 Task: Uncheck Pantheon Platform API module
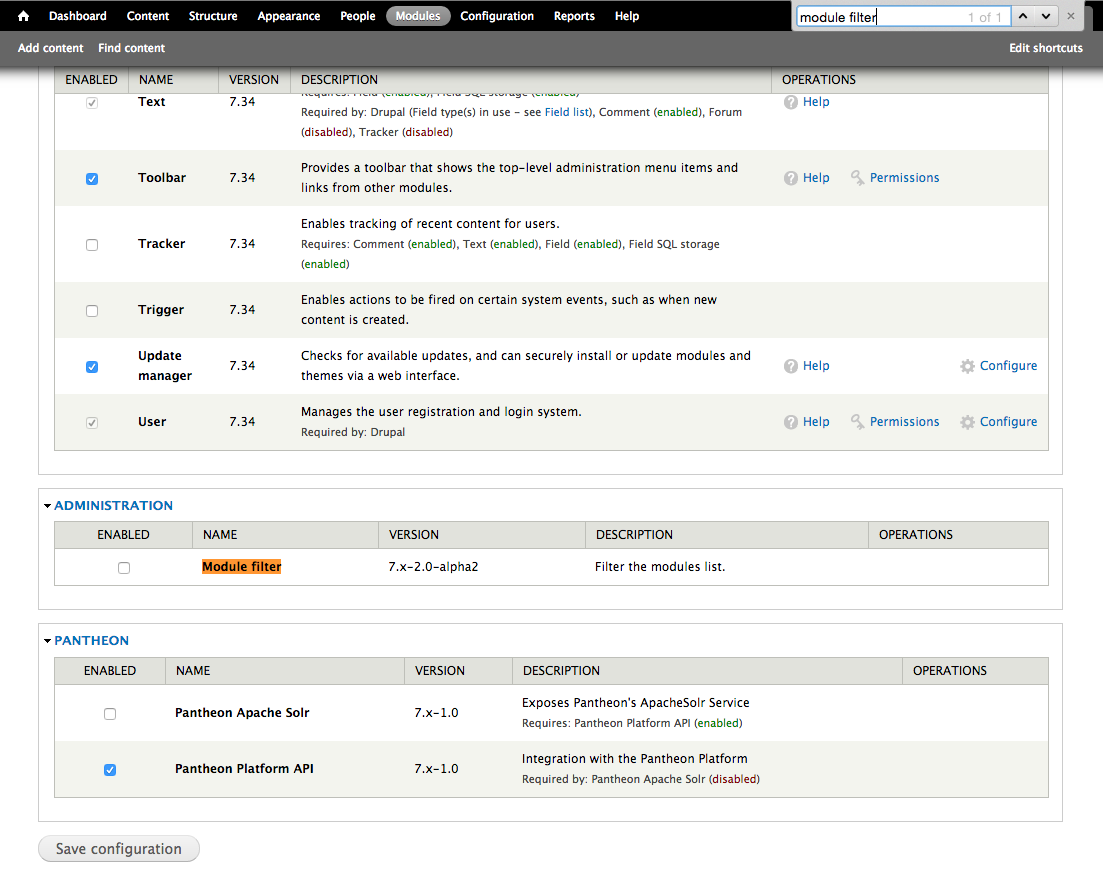[x=110, y=770]
